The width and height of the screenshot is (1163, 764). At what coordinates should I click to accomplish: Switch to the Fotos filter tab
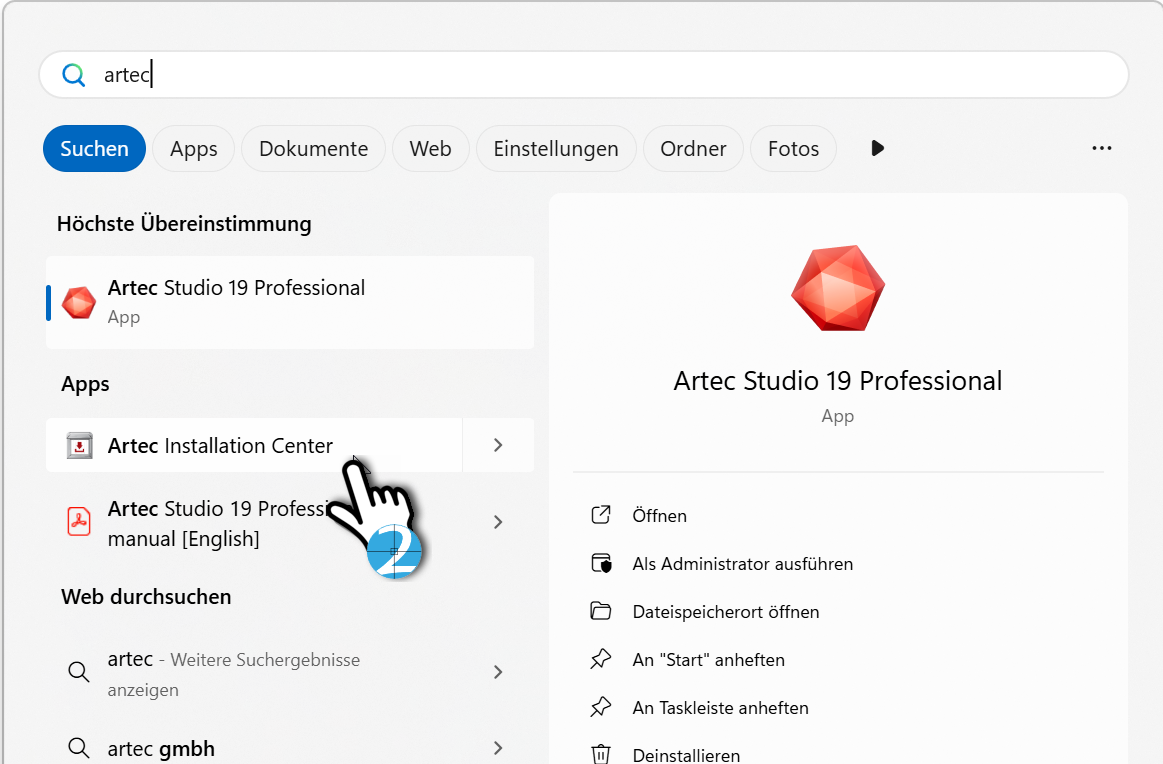(793, 148)
